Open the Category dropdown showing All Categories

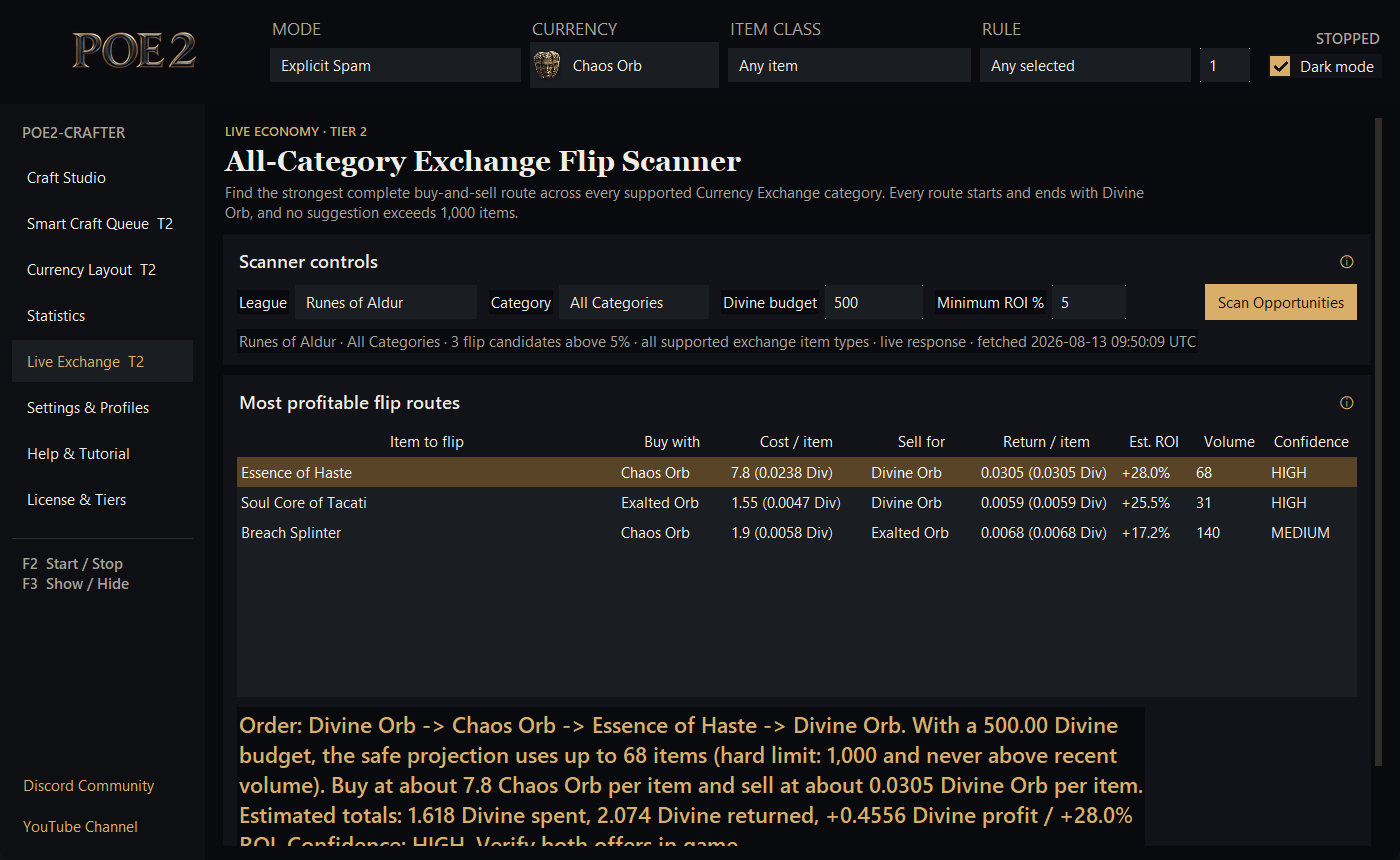[633, 302]
